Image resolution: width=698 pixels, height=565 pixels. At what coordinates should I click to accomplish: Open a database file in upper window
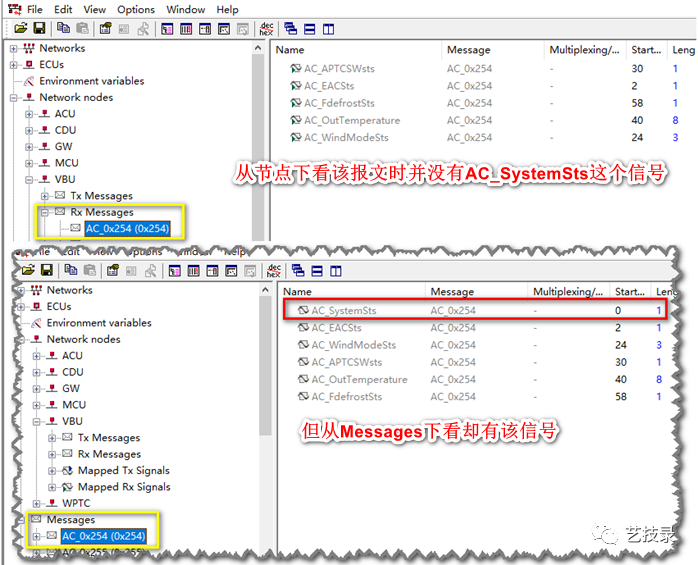tap(20, 29)
